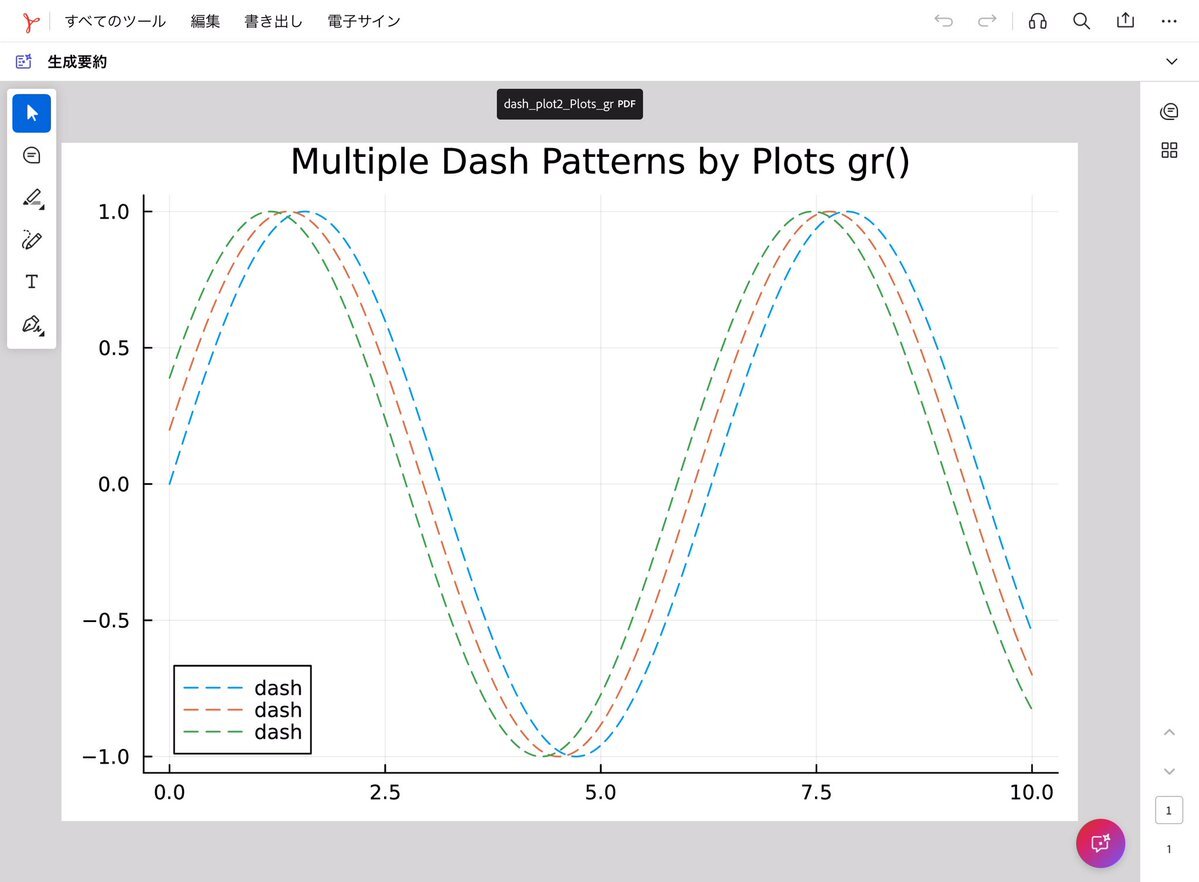Open the fill and sign pen tool
This screenshot has width=1199, height=882.
pyautogui.click(x=32, y=325)
